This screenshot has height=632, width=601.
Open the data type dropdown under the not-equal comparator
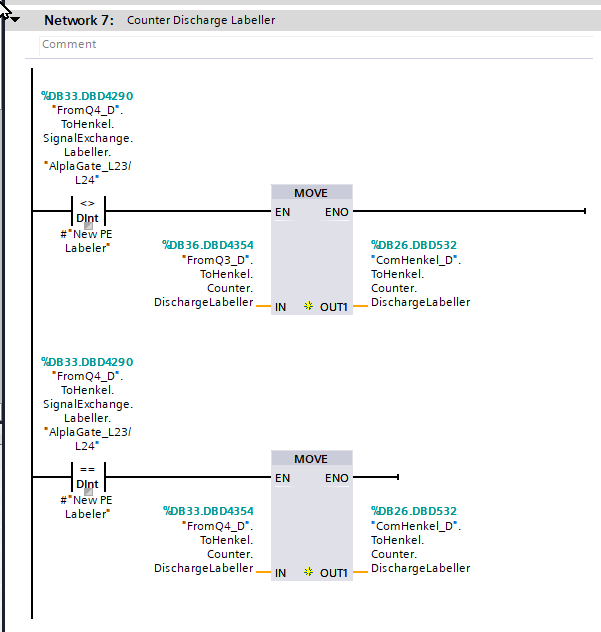click(x=88, y=226)
